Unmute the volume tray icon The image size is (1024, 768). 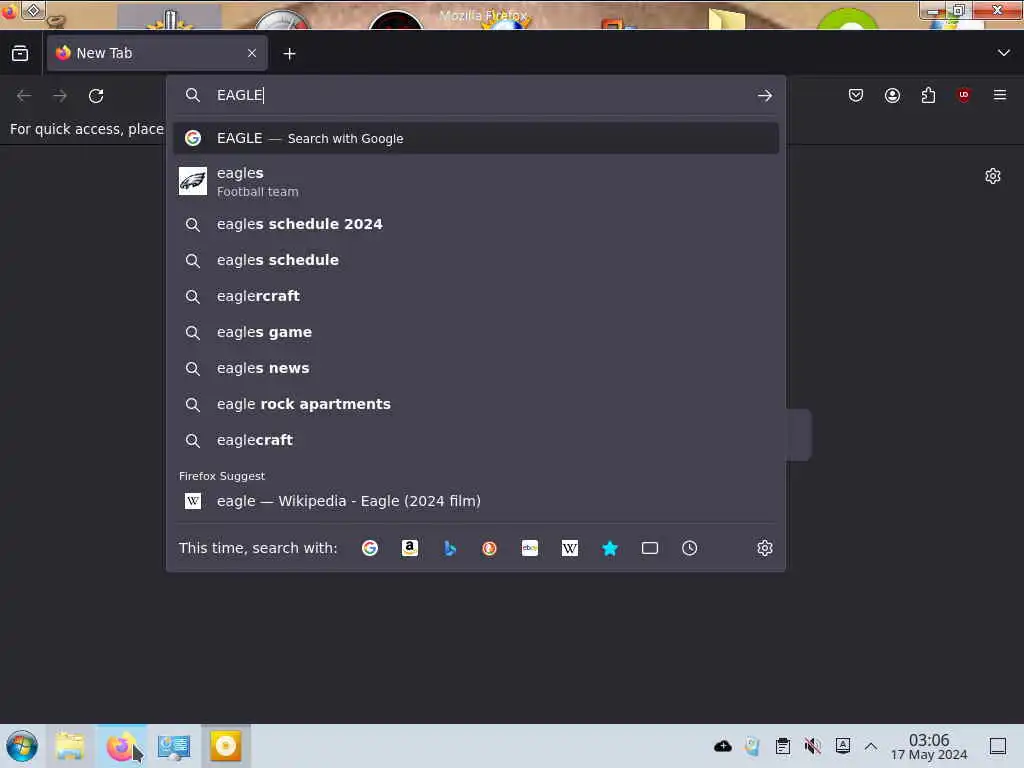(x=812, y=746)
